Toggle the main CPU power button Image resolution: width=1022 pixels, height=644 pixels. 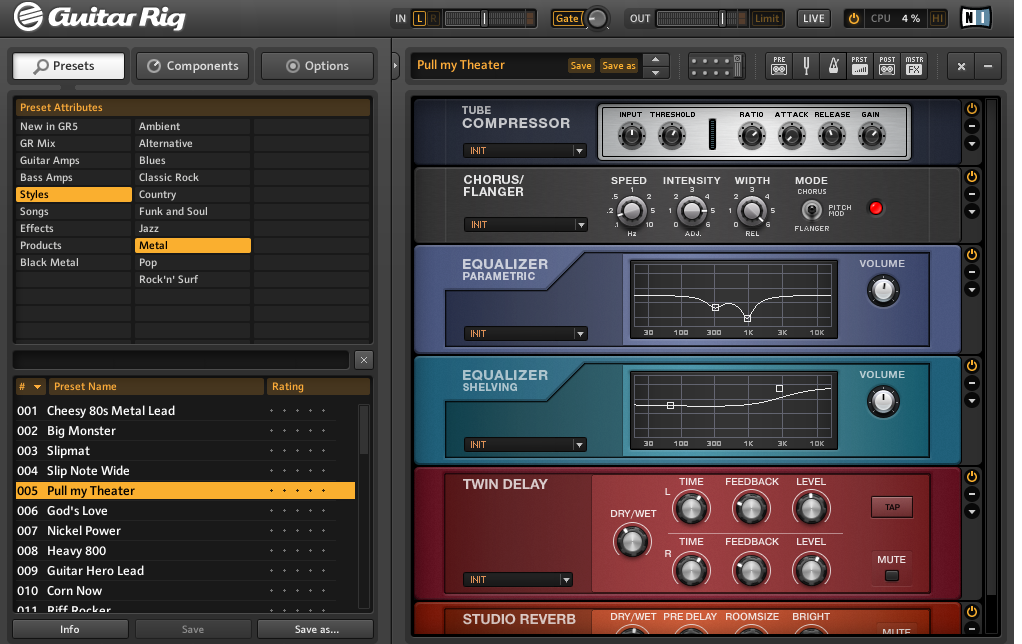[x=853, y=18]
